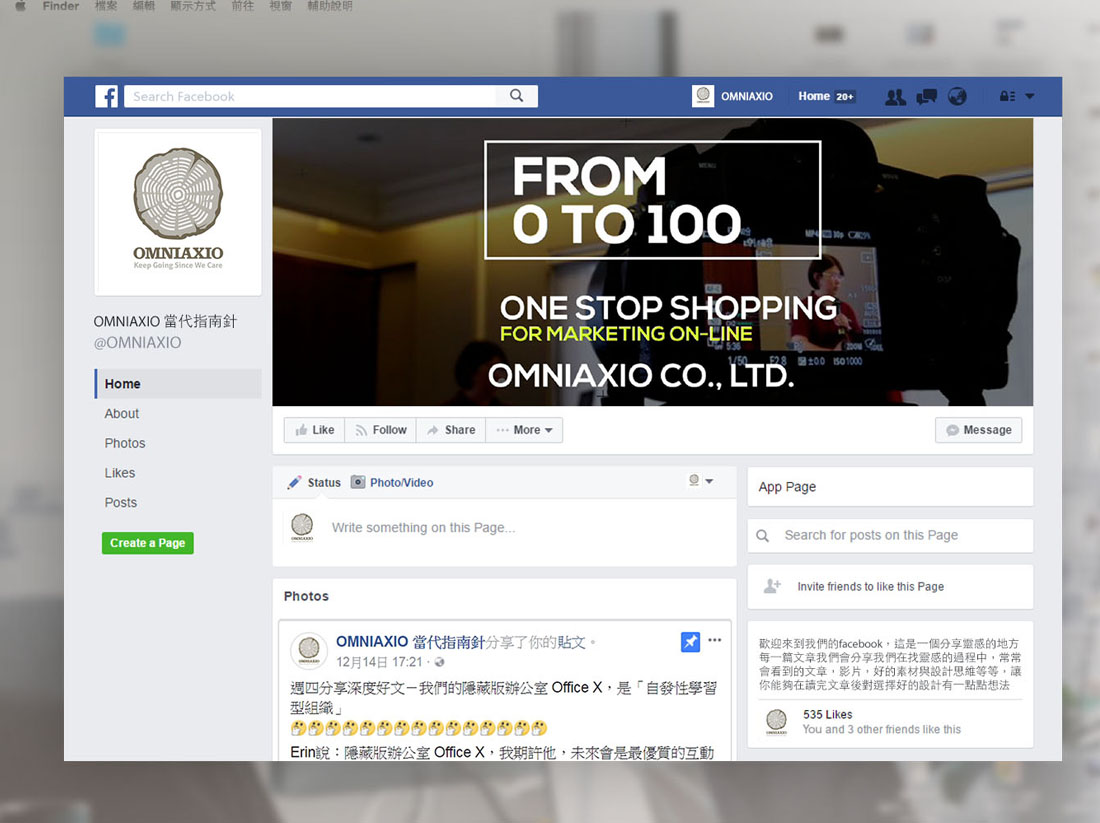The height and width of the screenshot is (823, 1100).
Task: Open the More dropdown menu
Action: pyautogui.click(x=524, y=430)
